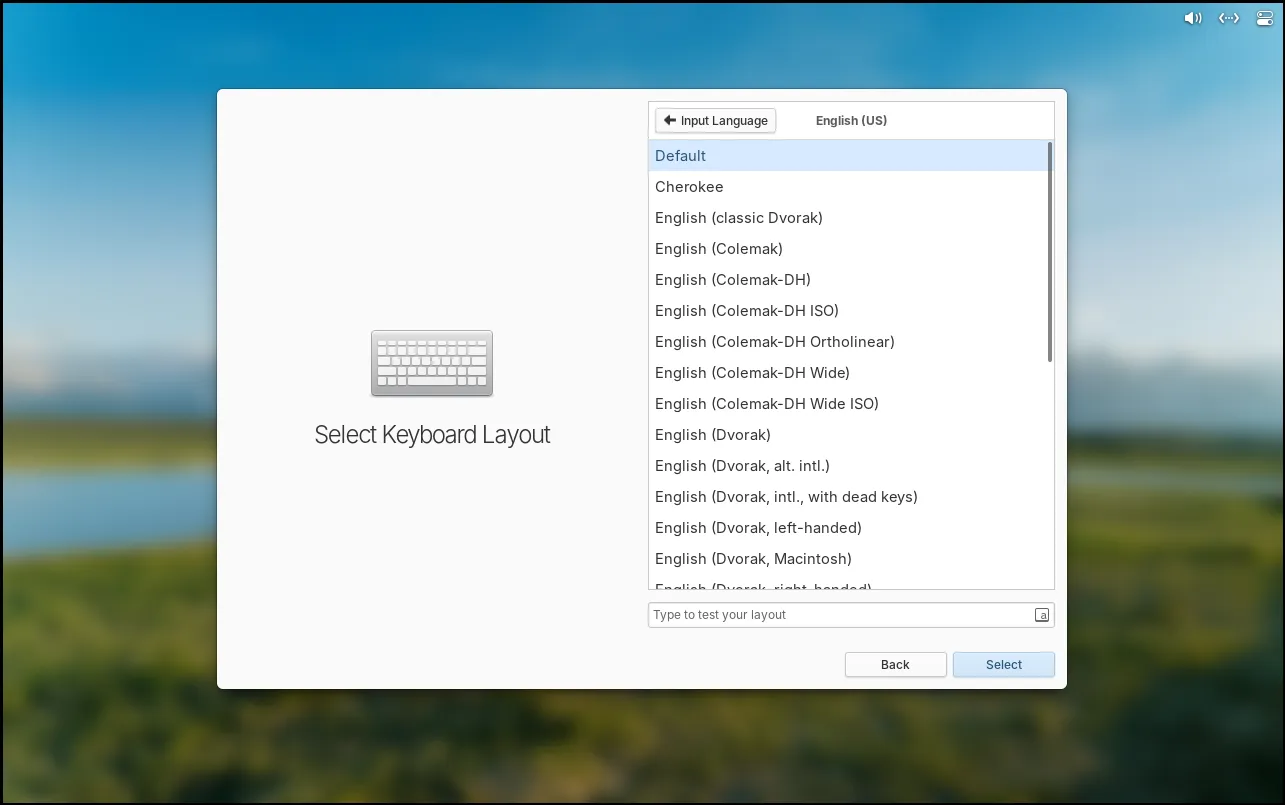The height and width of the screenshot is (805, 1285).
Task: Choose the Cherokee layout
Action: click(689, 187)
